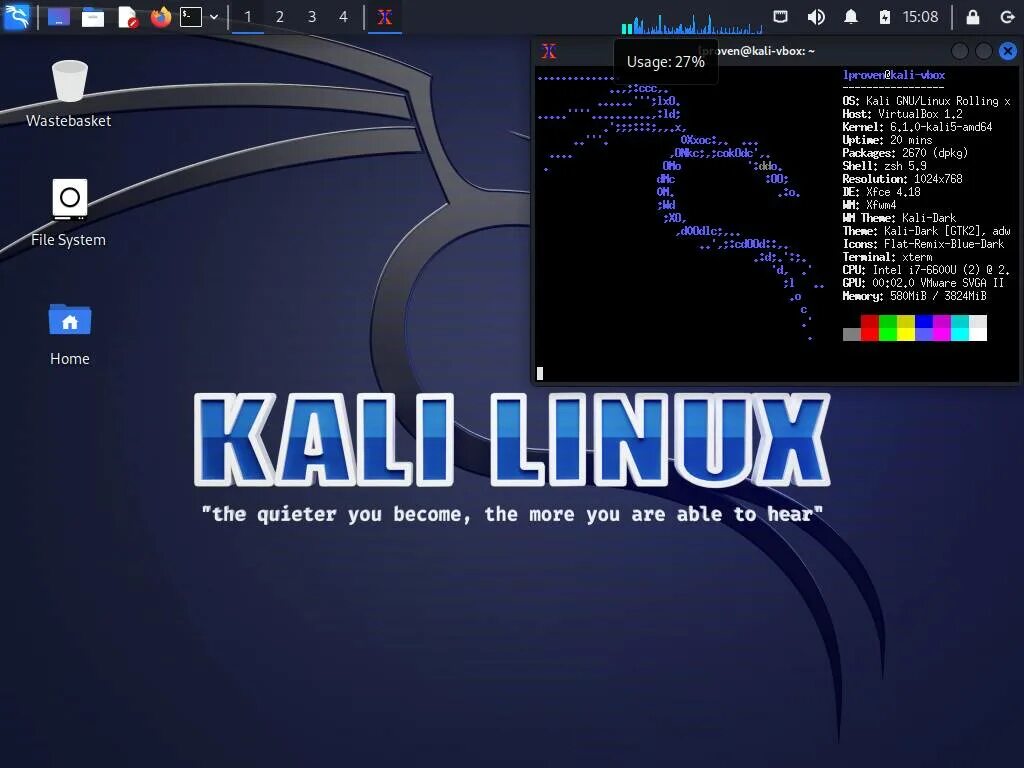
Task: Expand the terminal launcher dropdown arrow
Action: point(214,17)
